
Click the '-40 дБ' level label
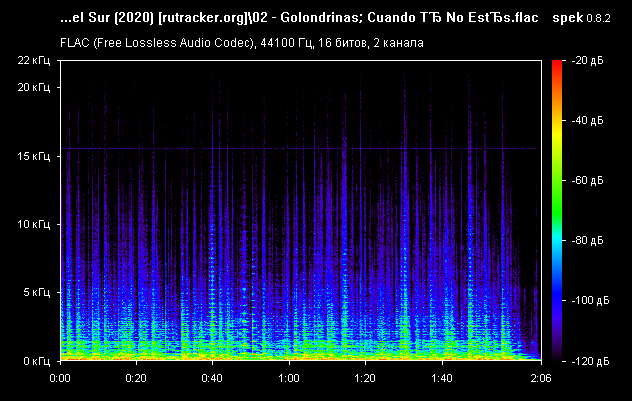coord(587,120)
